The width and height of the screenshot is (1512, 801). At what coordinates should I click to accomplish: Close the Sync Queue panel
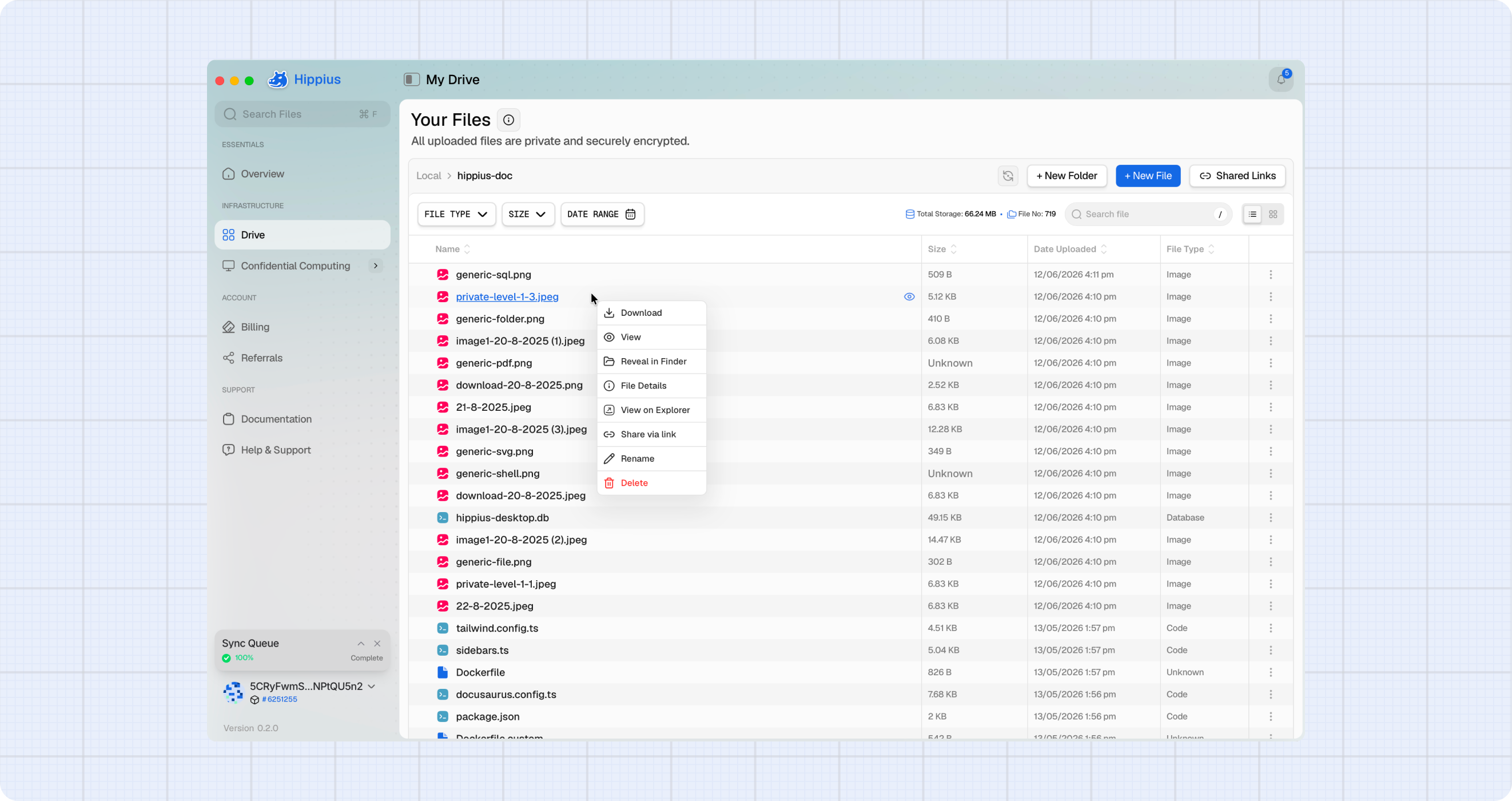[377, 643]
